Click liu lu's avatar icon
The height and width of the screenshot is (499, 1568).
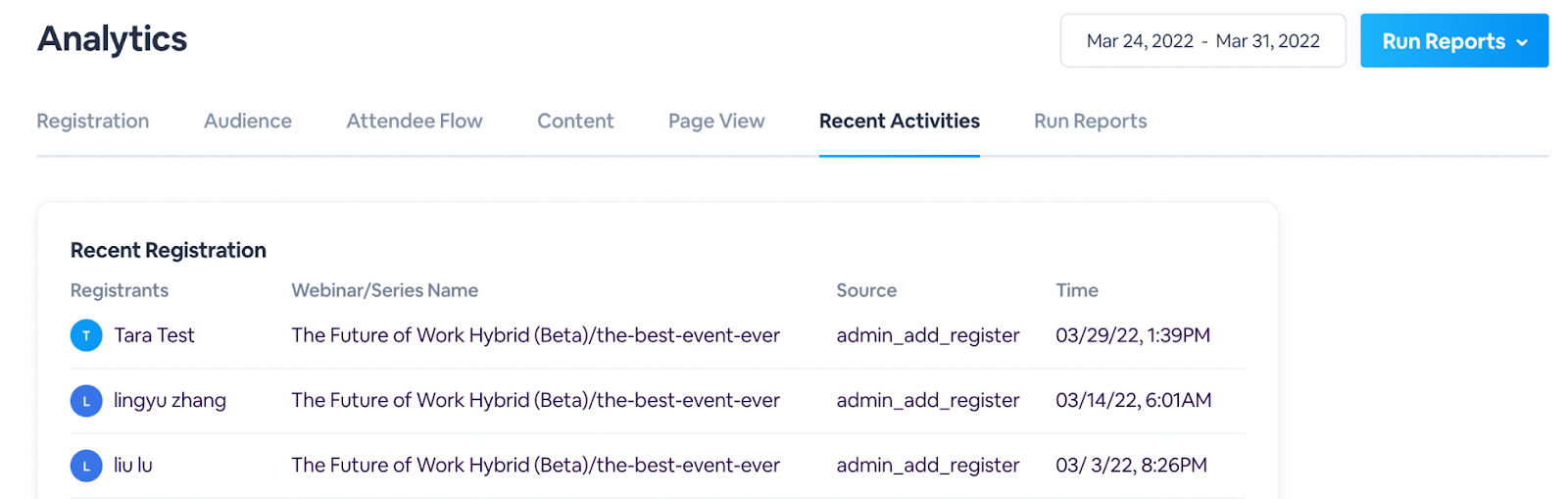pyautogui.click(x=86, y=466)
